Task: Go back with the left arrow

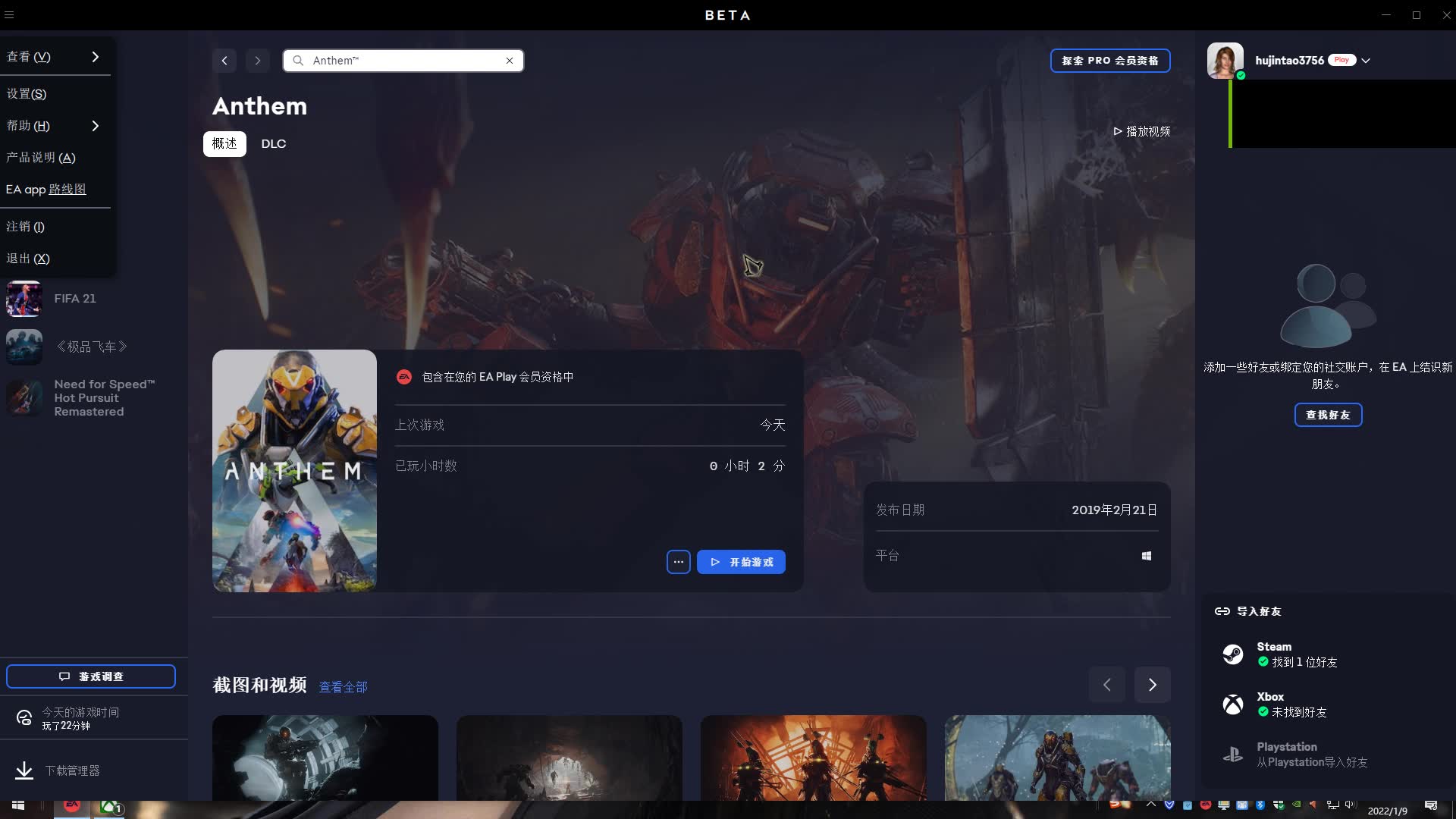Action: click(x=224, y=61)
